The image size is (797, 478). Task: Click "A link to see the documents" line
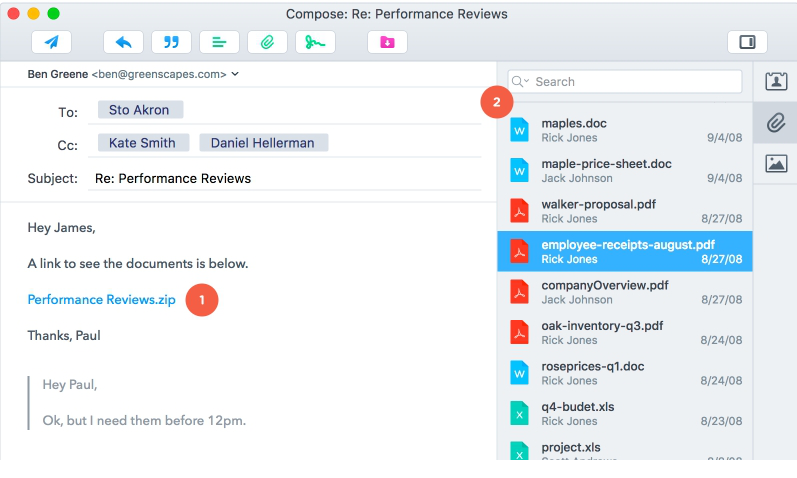click(138, 263)
